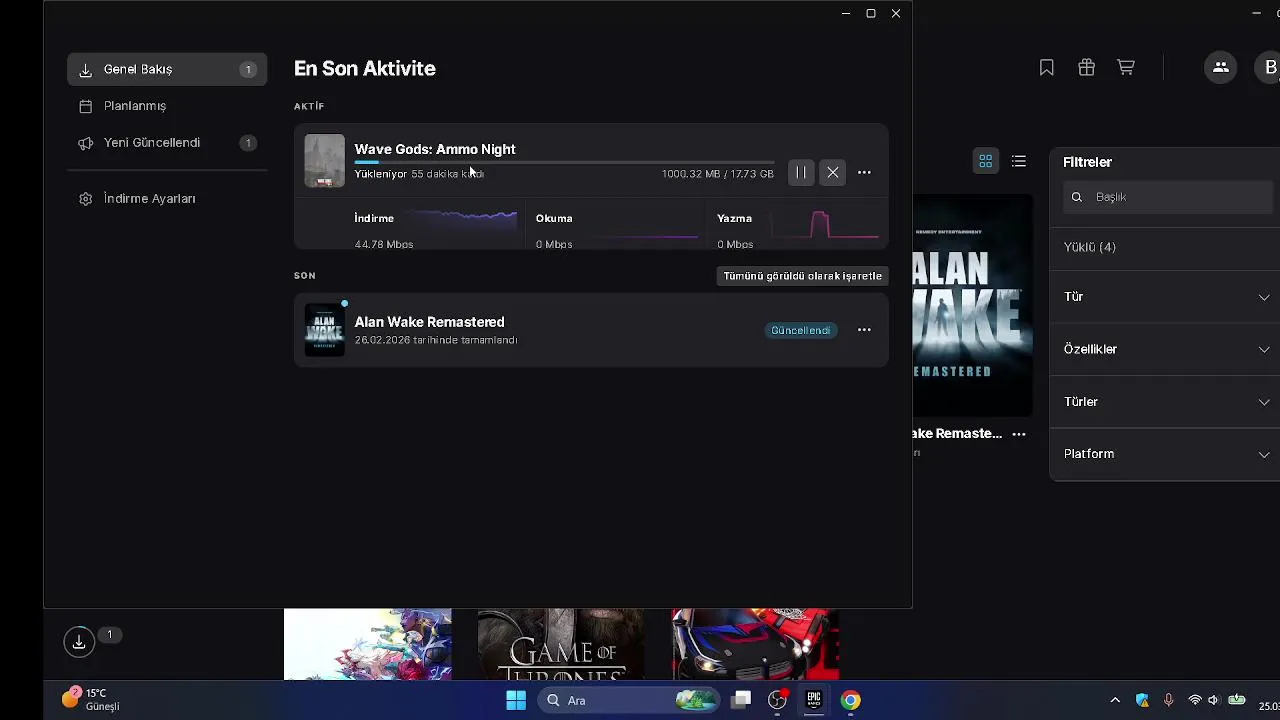
Task: Click the downloads icon at launcher bottom-left
Action: coord(79,642)
